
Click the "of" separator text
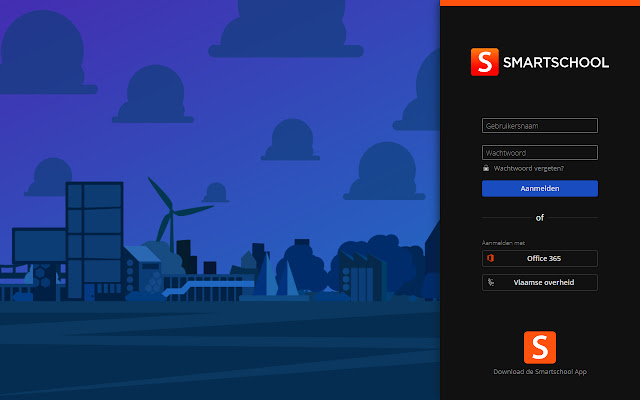pyautogui.click(x=540, y=218)
